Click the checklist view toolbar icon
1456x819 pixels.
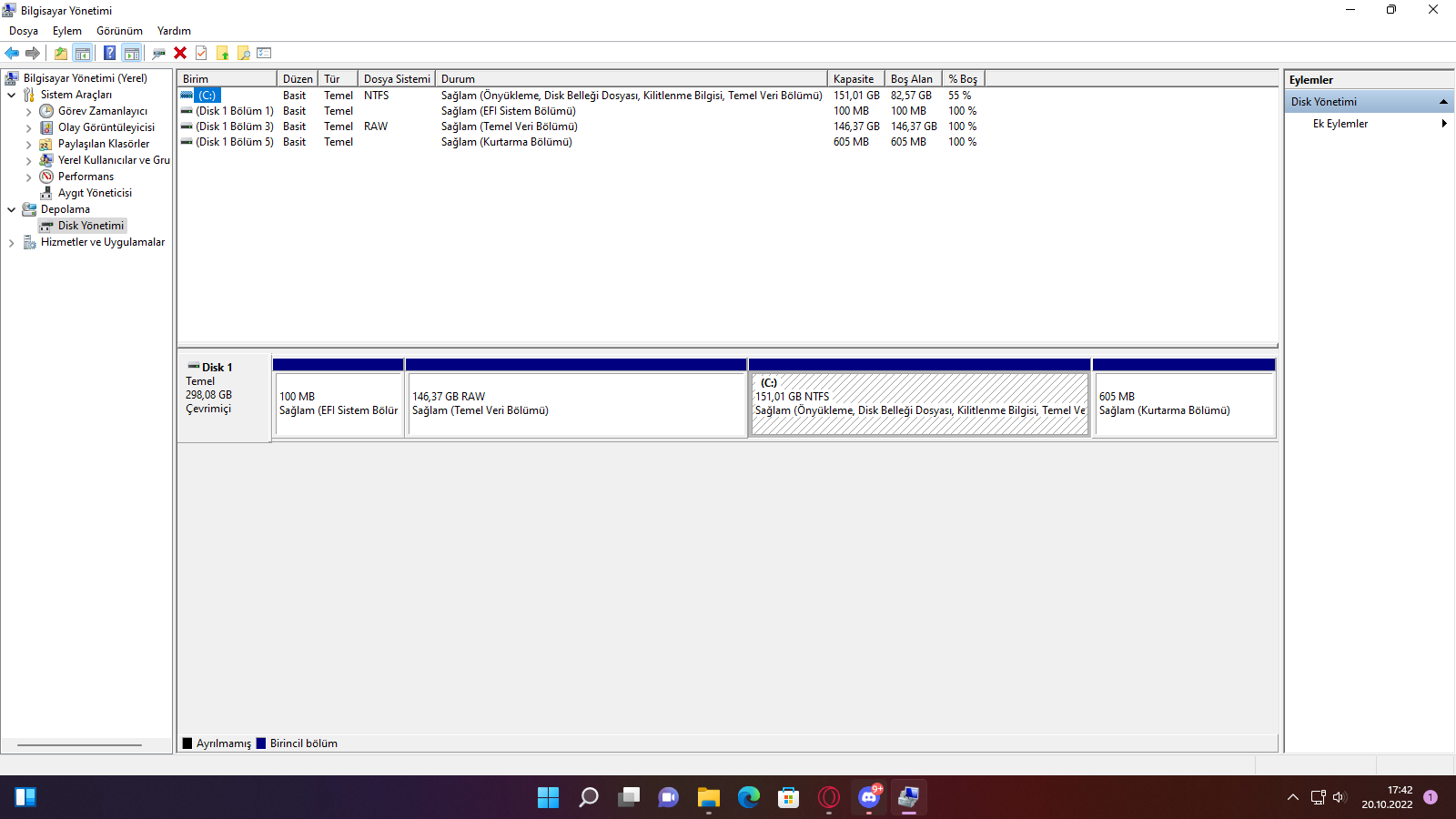tap(265, 54)
